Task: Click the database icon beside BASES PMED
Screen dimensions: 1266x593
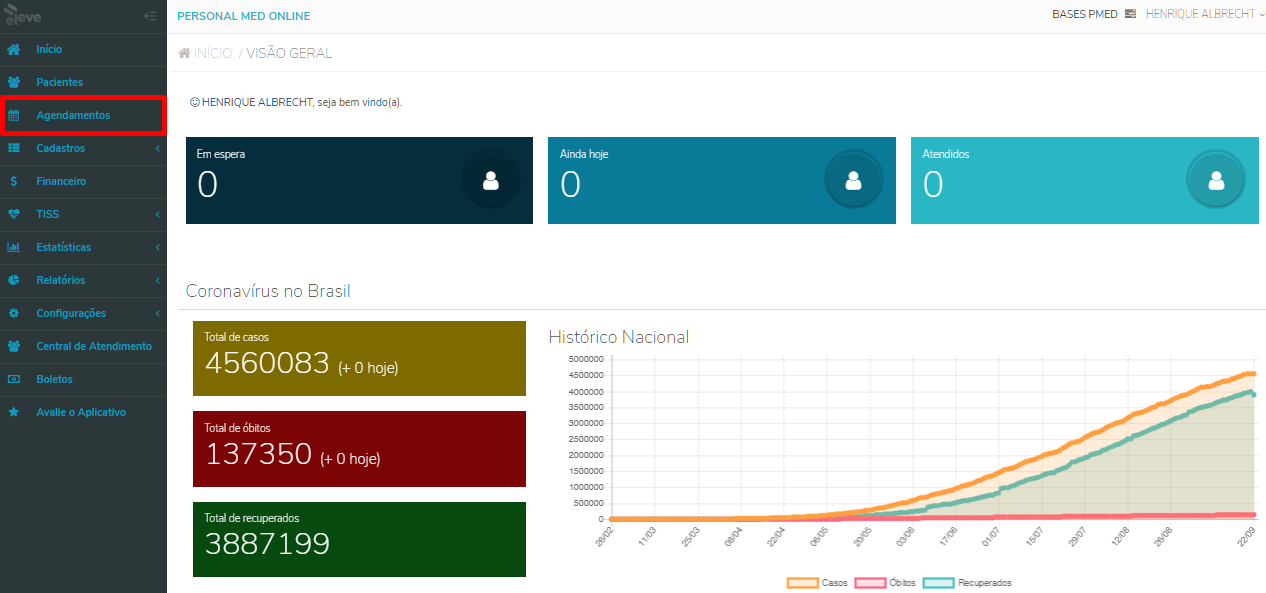Action: pos(1130,15)
